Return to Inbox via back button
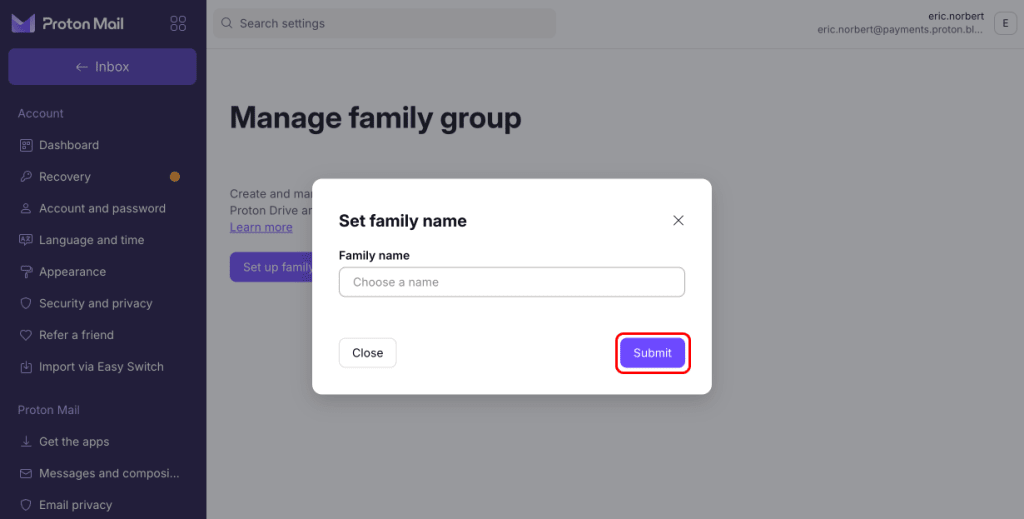This screenshot has width=1024, height=519. 103,67
